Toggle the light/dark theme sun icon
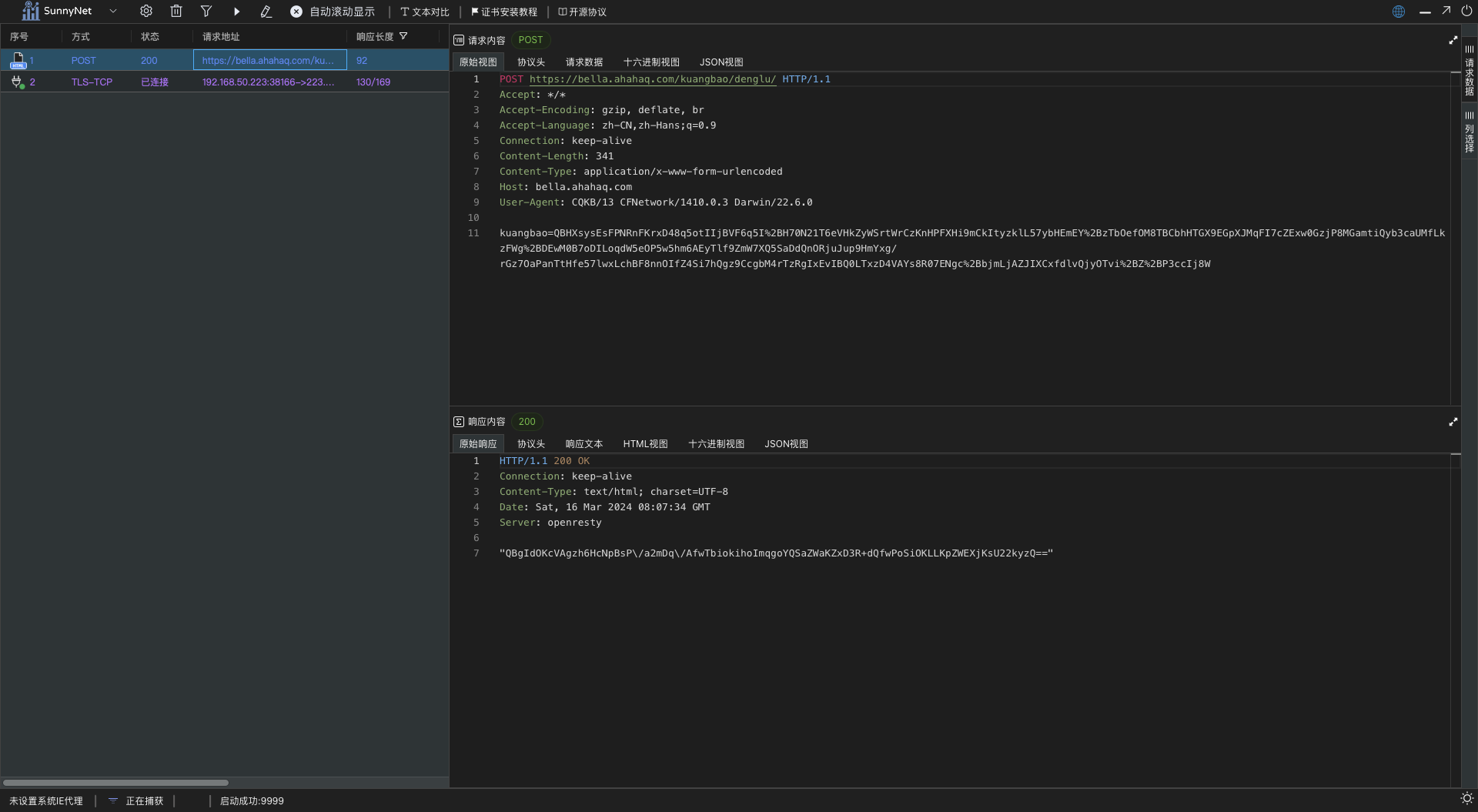Image resolution: width=1478 pixels, height=812 pixels. [x=1466, y=798]
